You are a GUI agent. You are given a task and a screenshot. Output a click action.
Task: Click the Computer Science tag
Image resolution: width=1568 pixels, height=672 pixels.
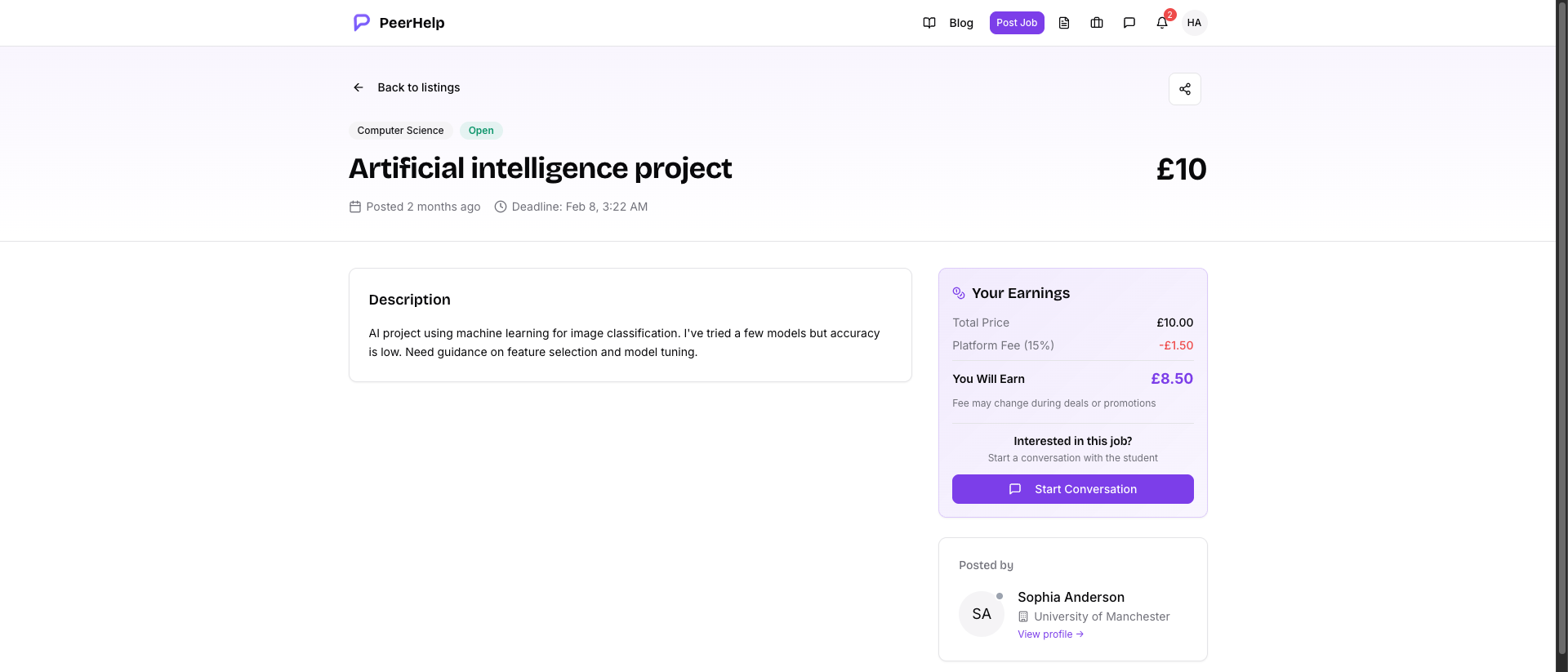[400, 131]
